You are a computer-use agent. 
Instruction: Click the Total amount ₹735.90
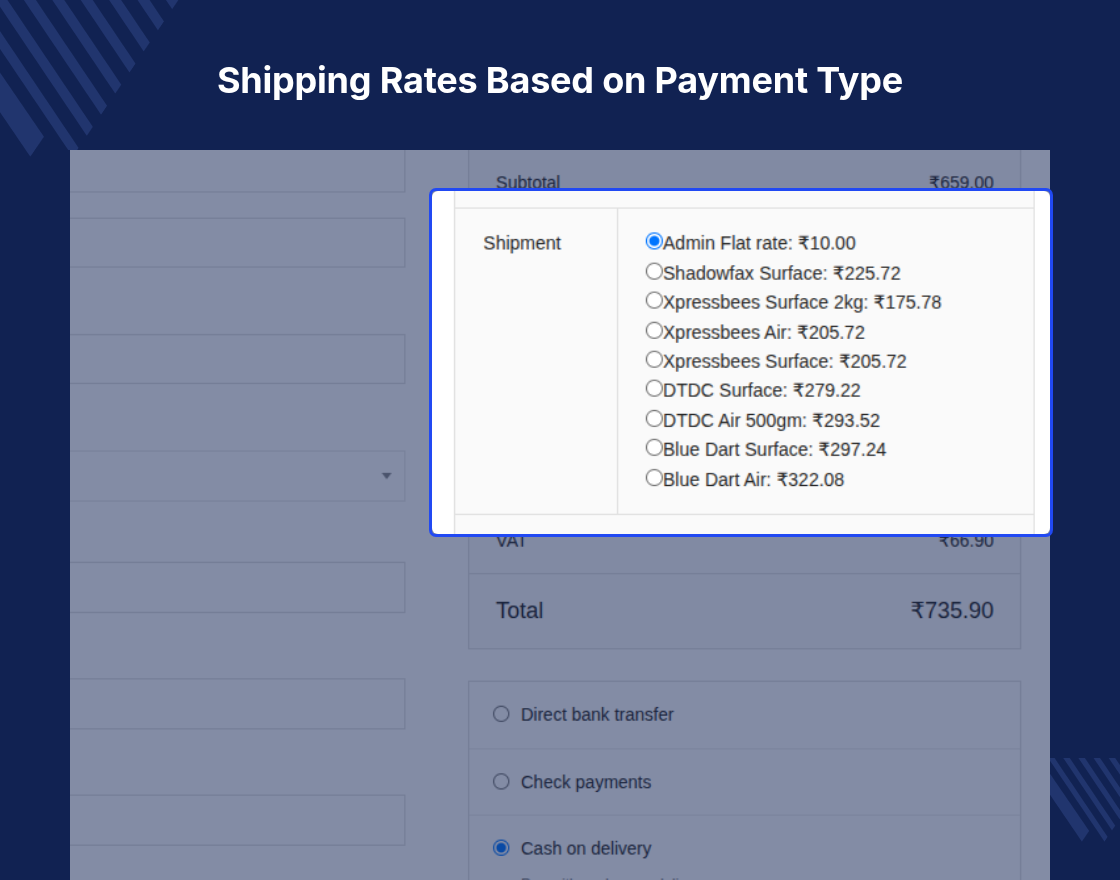952,611
